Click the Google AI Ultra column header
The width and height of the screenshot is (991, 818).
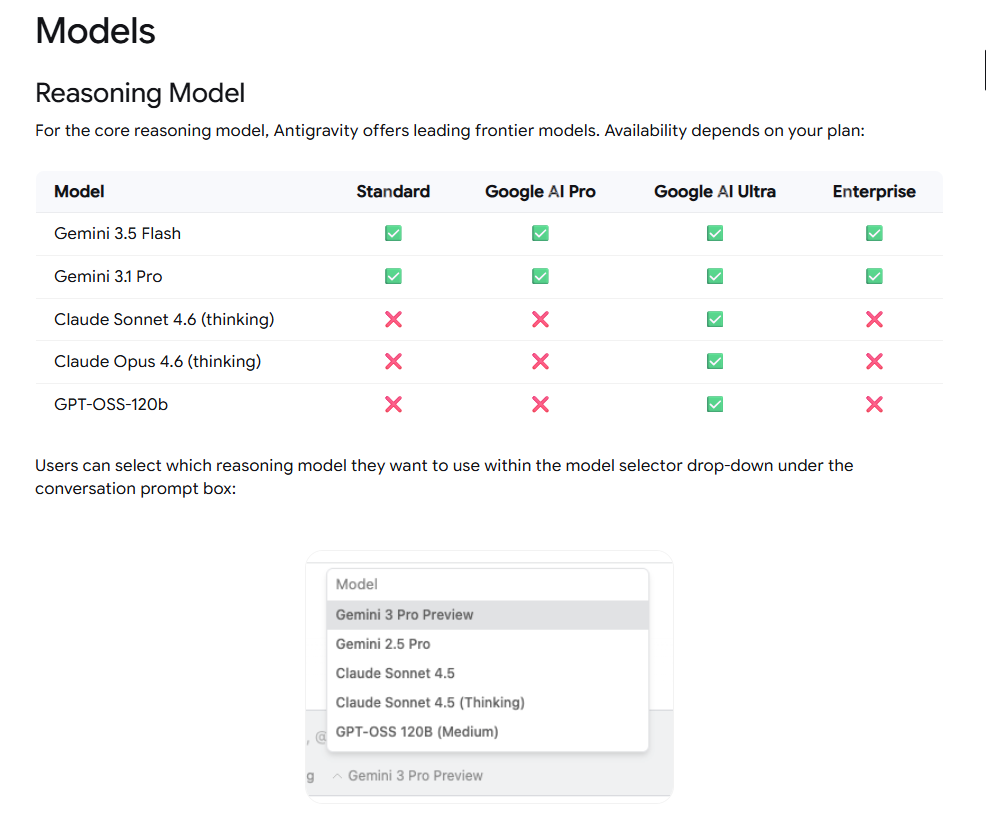point(715,192)
